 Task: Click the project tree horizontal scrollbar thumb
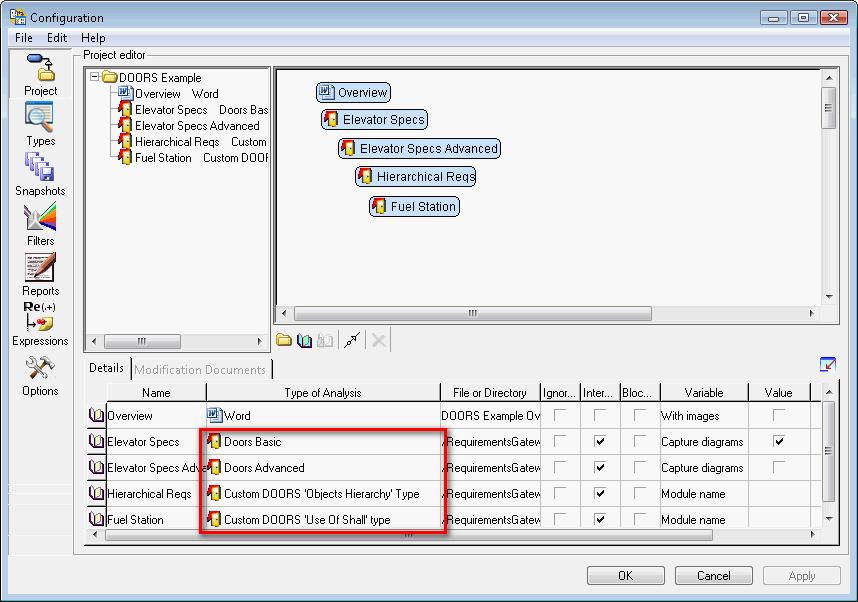coord(142,341)
